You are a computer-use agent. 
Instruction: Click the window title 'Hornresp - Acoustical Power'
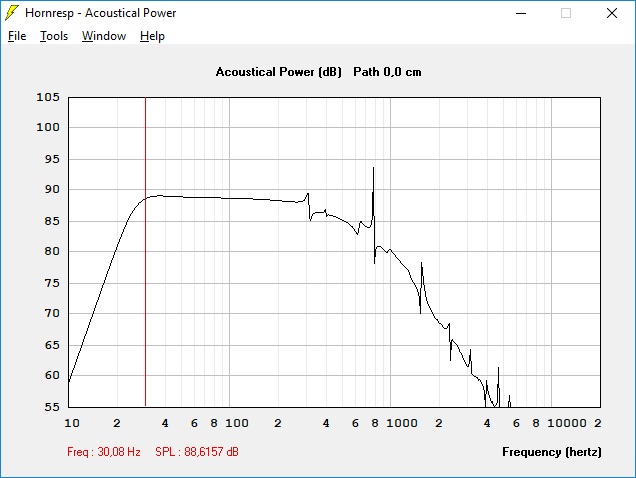tap(101, 13)
